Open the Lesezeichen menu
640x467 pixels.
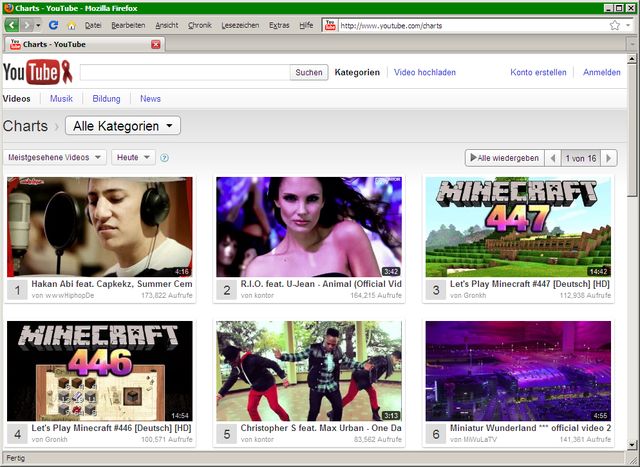tap(240, 25)
